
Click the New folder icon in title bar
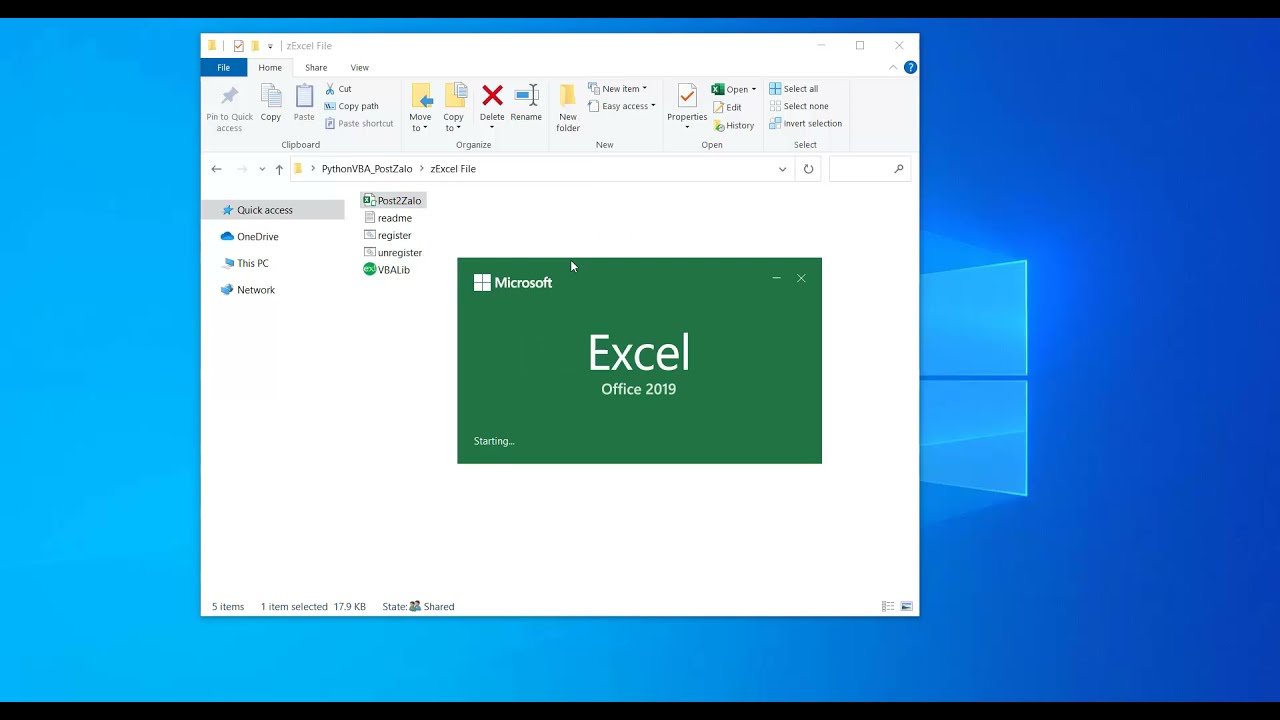(255, 46)
